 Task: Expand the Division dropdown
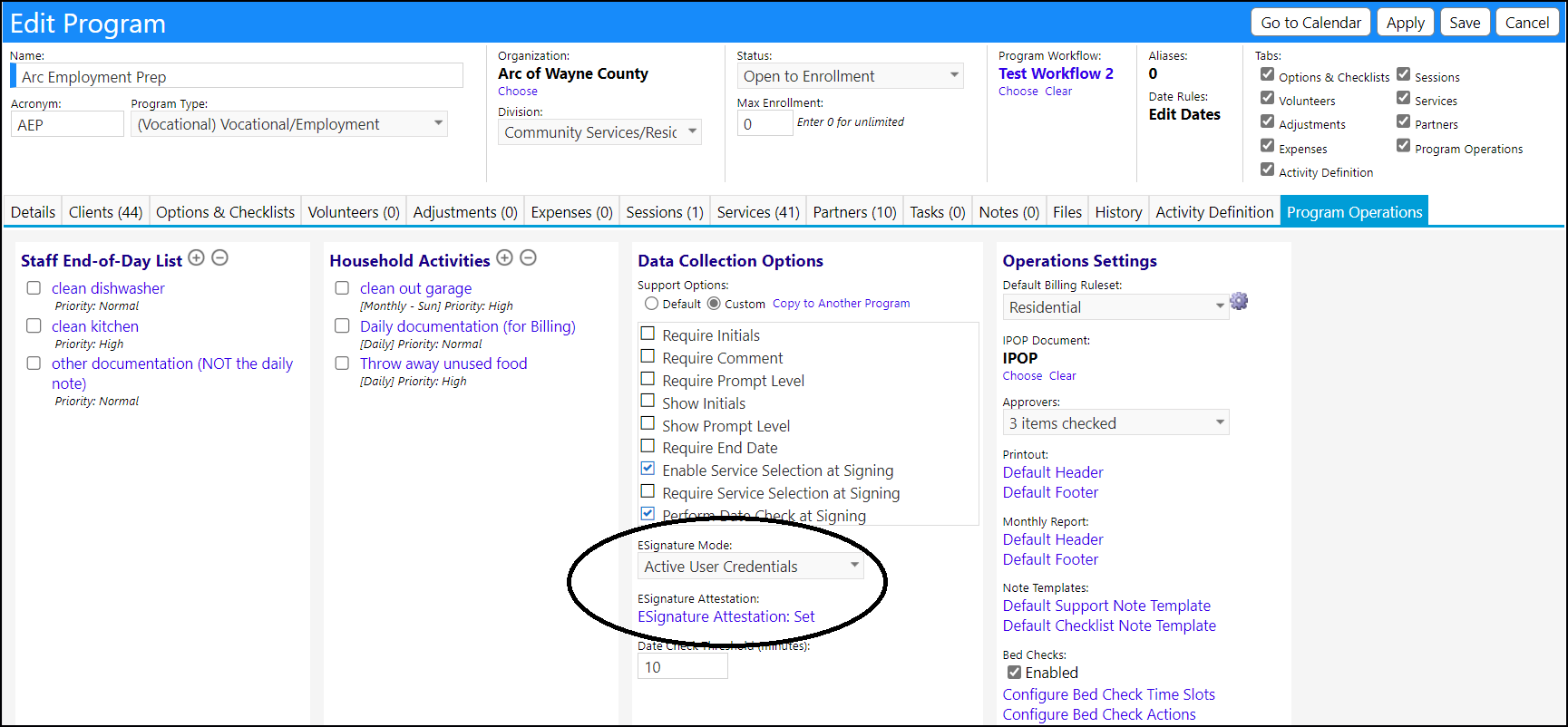[x=599, y=132]
